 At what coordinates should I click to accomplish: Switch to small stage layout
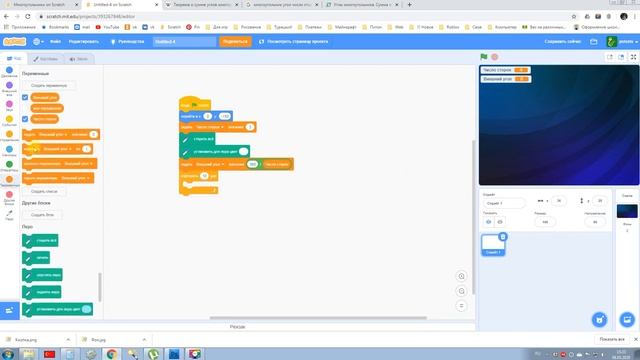(x=610, y=57)
